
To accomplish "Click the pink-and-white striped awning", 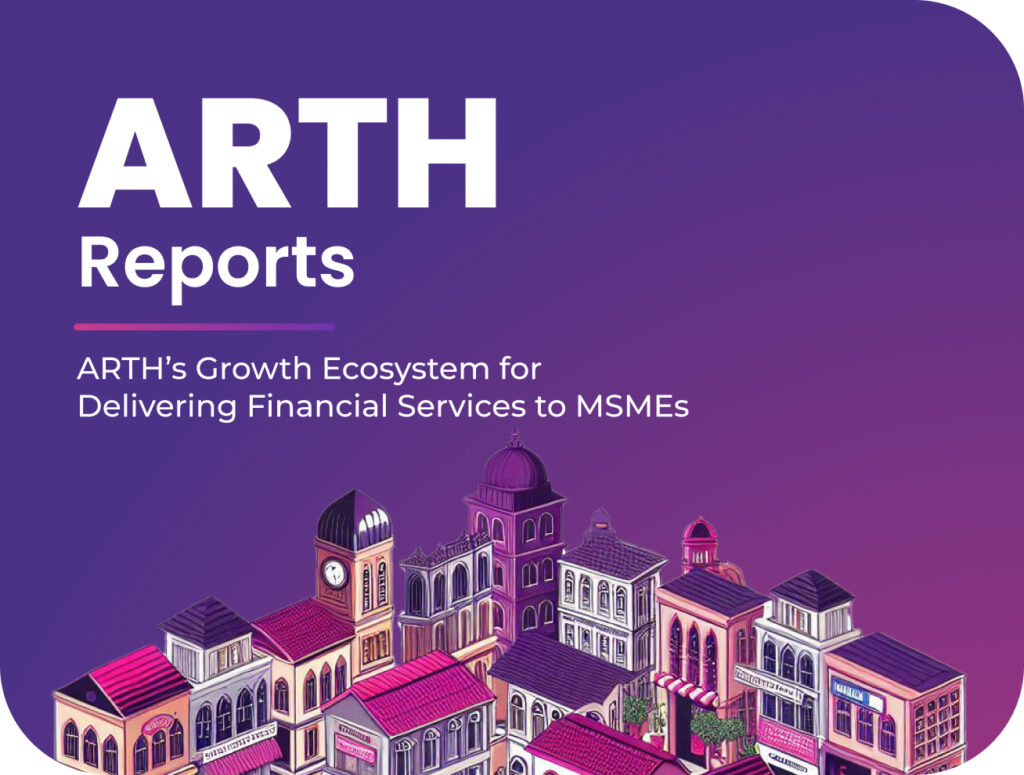I will pyautogui.click(x=686, y=689).
